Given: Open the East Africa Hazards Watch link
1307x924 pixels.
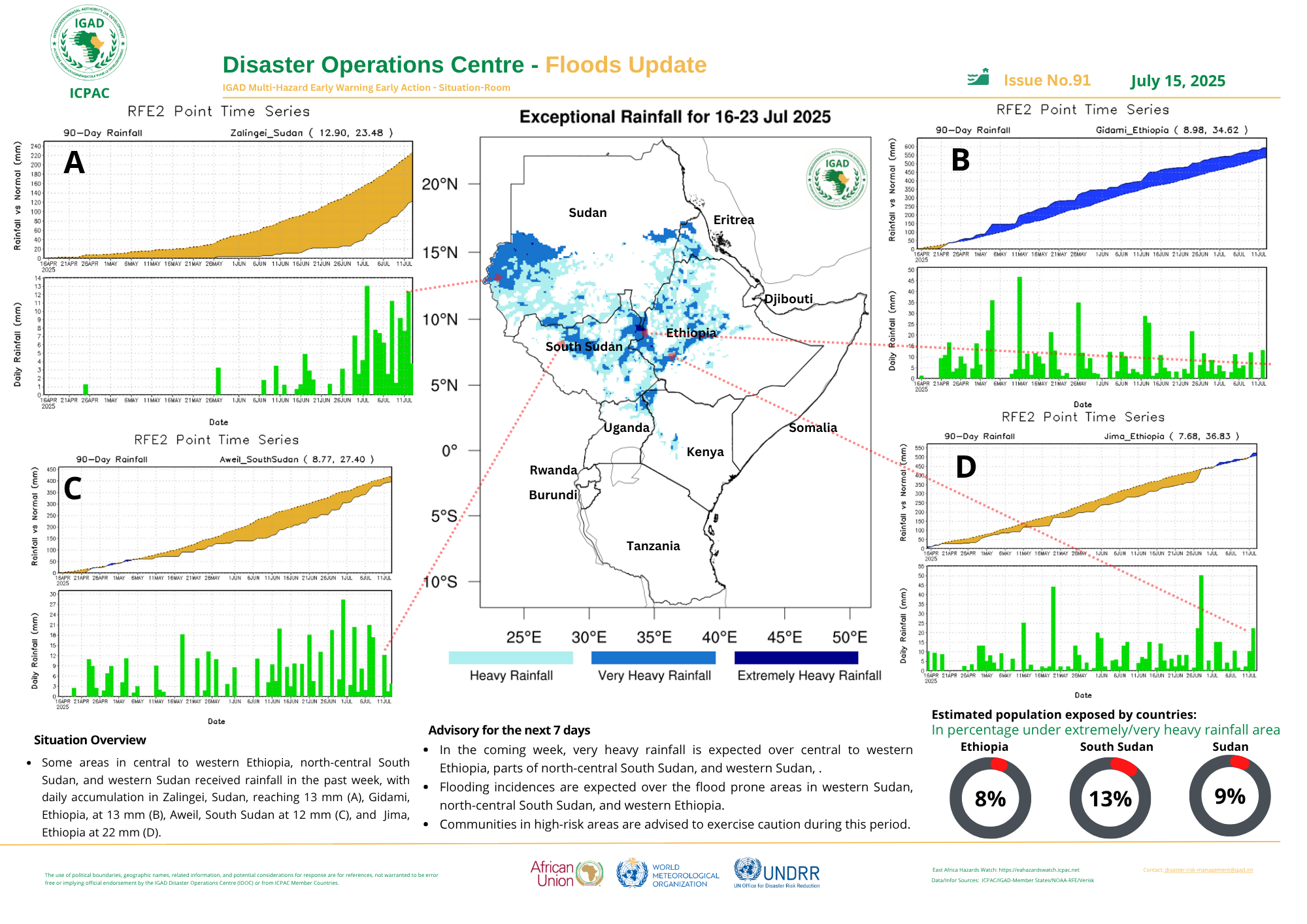Looking at the screenshot, I should (1039, 870).
